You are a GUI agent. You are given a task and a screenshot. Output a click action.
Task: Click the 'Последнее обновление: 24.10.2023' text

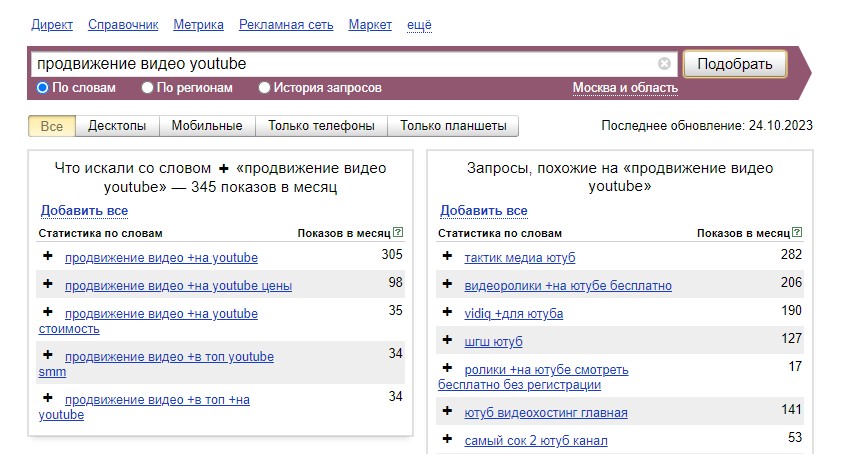click(707, 125)
